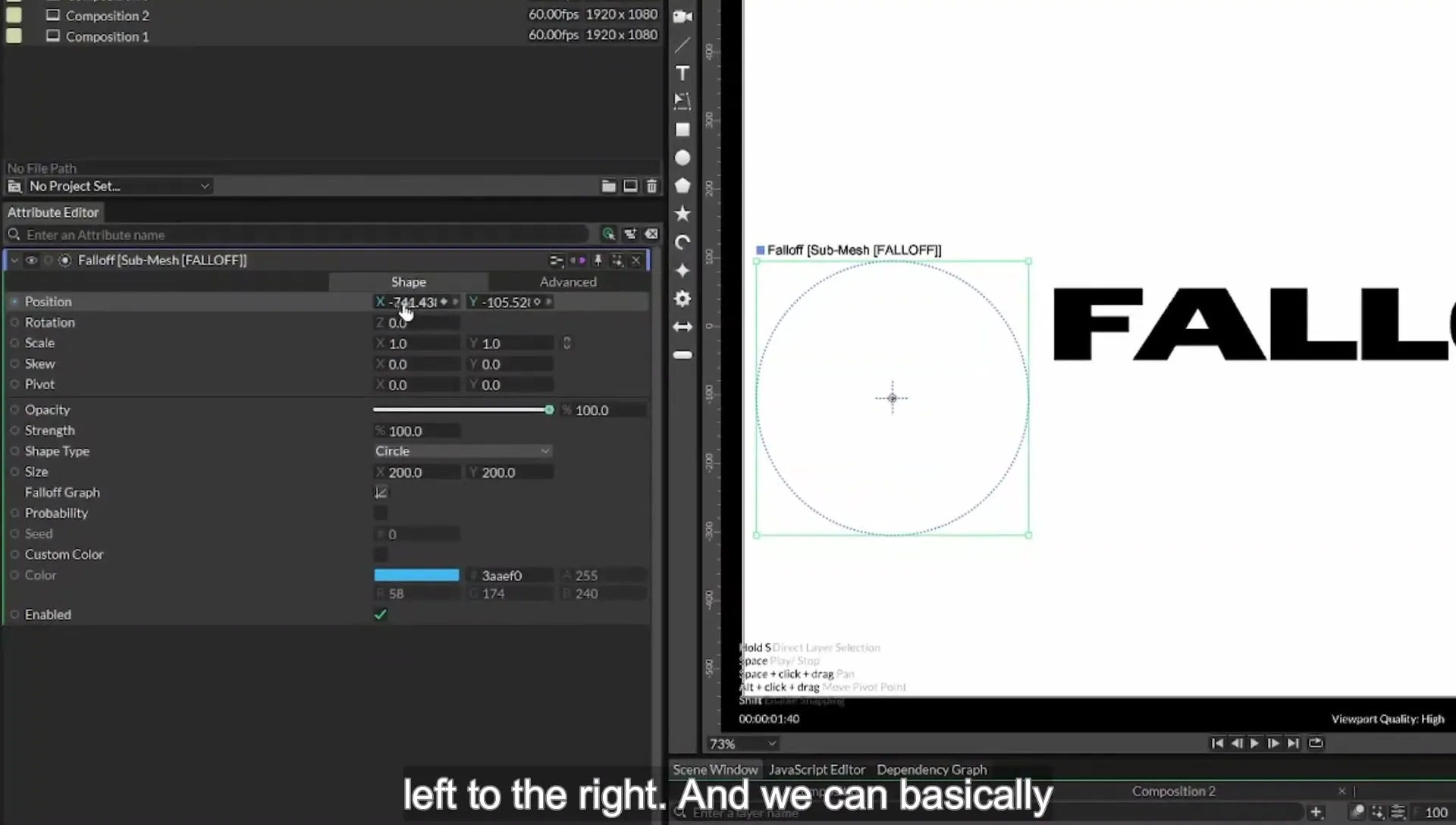Open the No Project Set dropdown

[119, 186]
